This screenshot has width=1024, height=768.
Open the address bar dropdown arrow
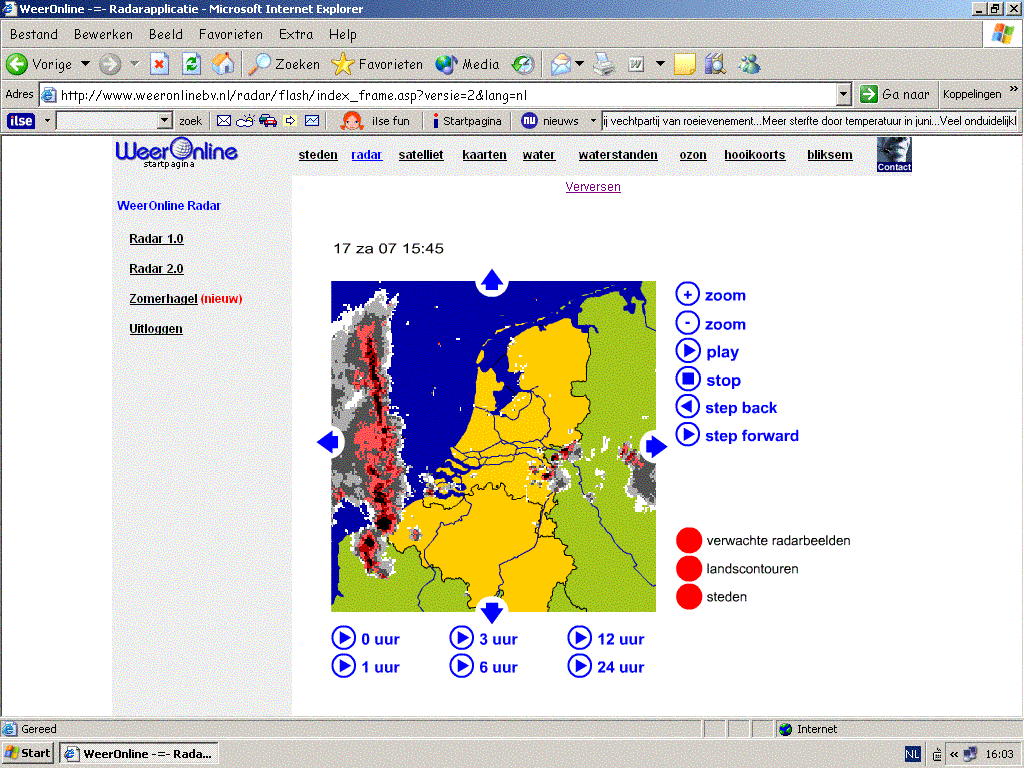coord(843,95)
